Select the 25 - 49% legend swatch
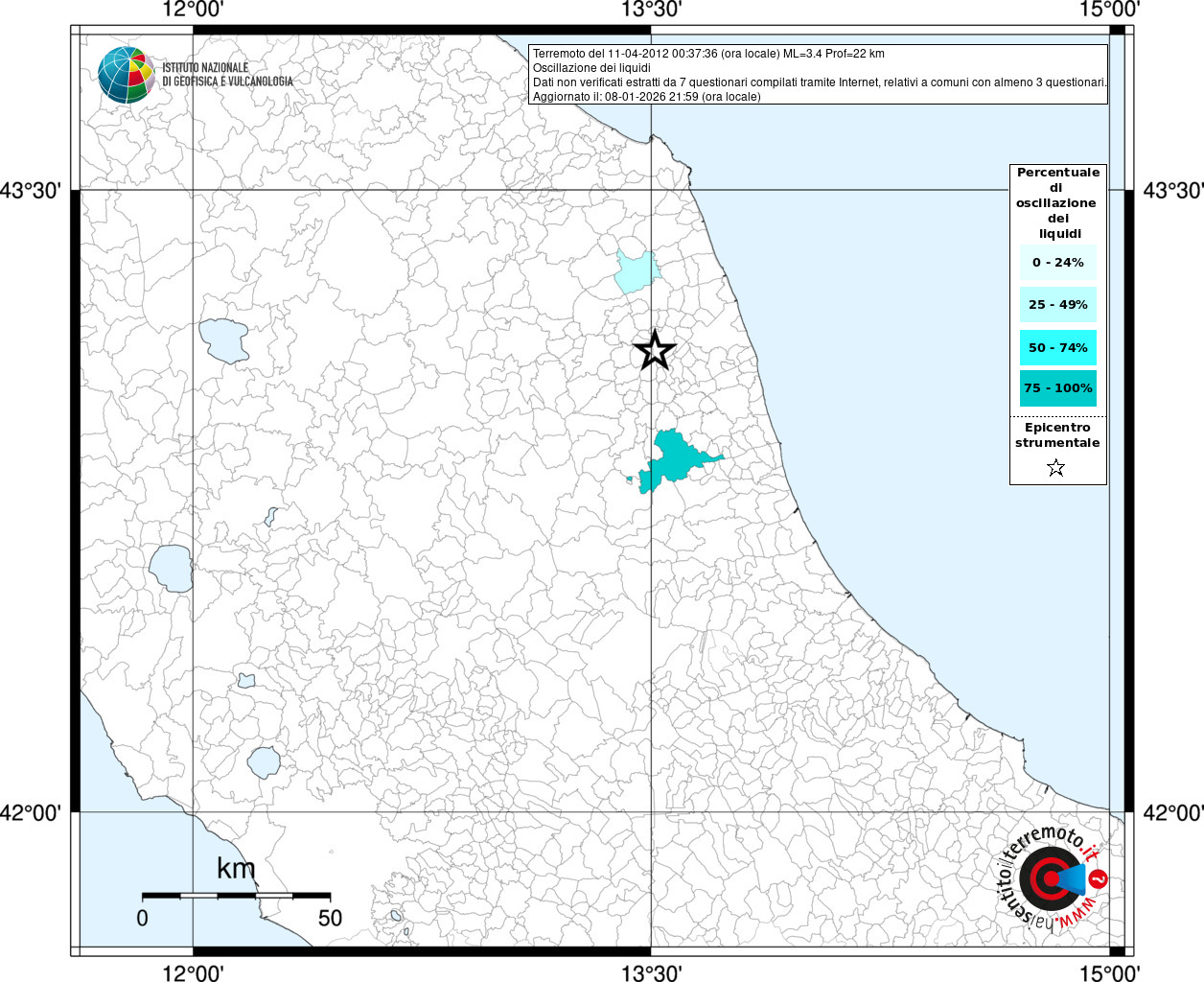1204x982 pixels. (1057, 305)
